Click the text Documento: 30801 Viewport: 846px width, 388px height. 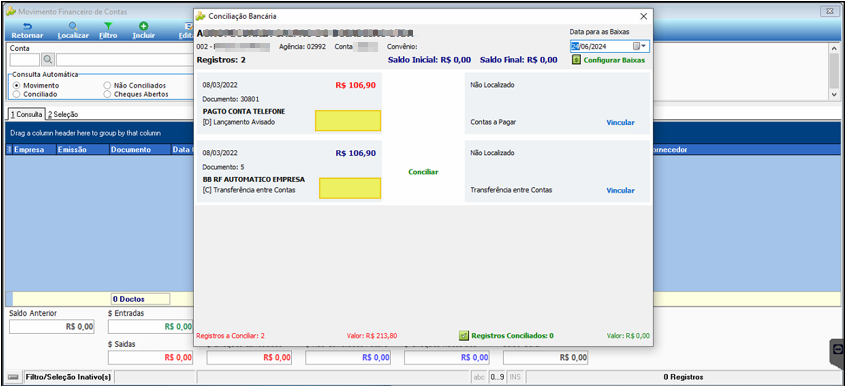coord(231,99)
